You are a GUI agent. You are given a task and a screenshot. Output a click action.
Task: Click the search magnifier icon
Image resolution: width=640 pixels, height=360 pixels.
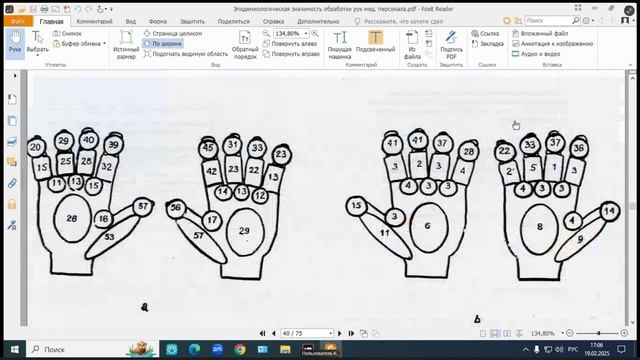point(576,20)
